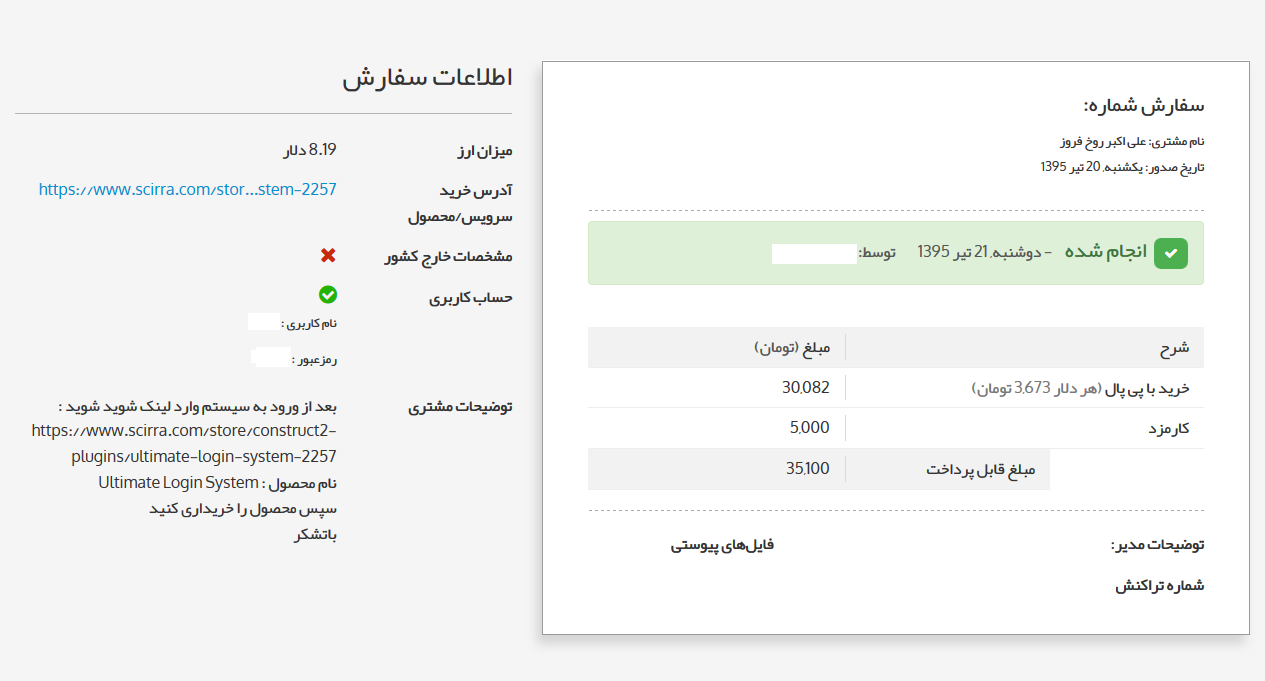
Task: Click the Ultimate Login System product name
Action: point(178,483)
